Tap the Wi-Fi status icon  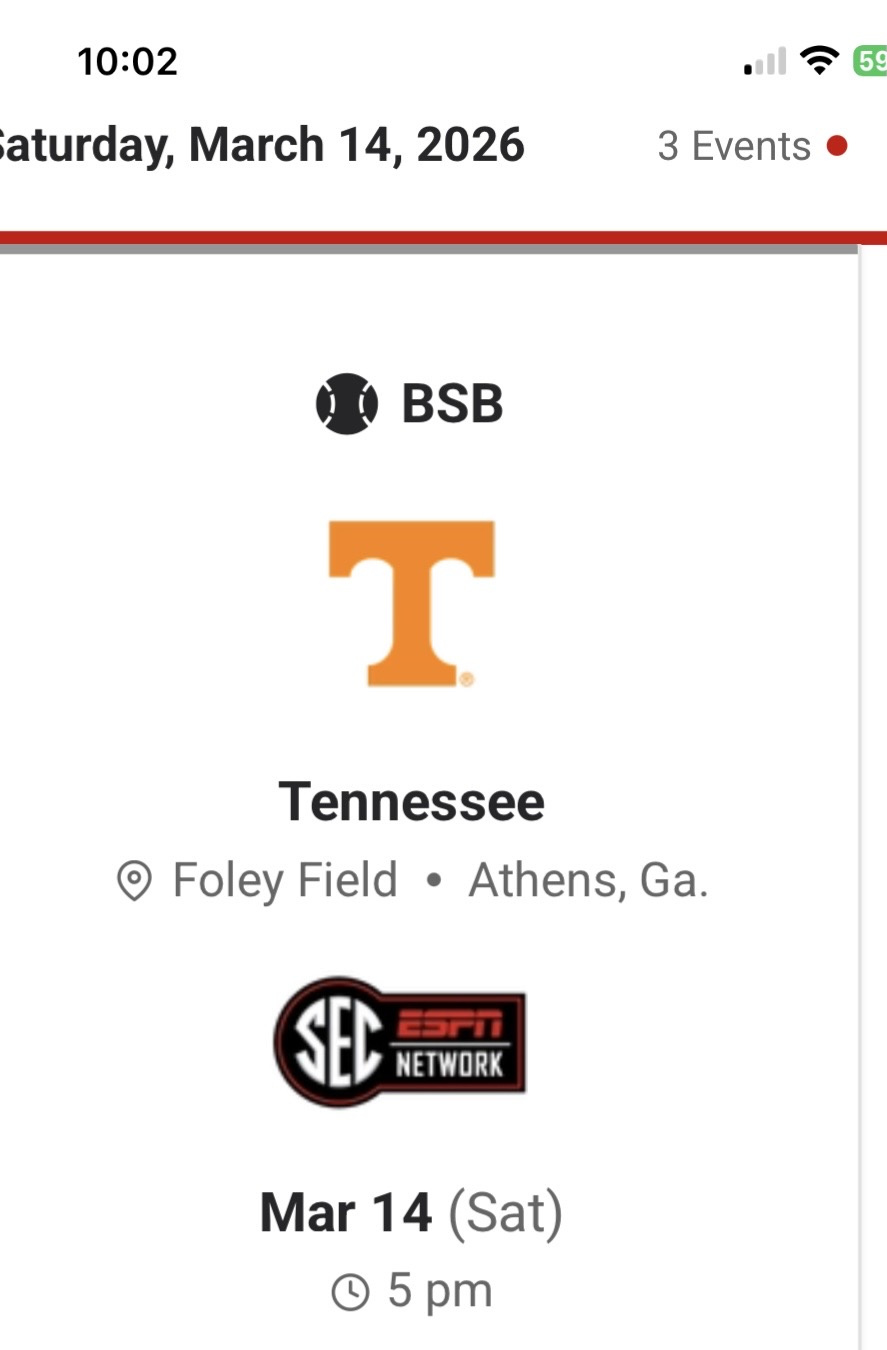[820, 62]
